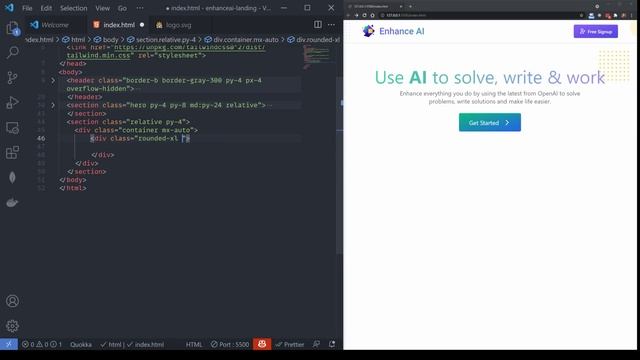Click the browser home button
640x360 pixels.
point(372,15)
